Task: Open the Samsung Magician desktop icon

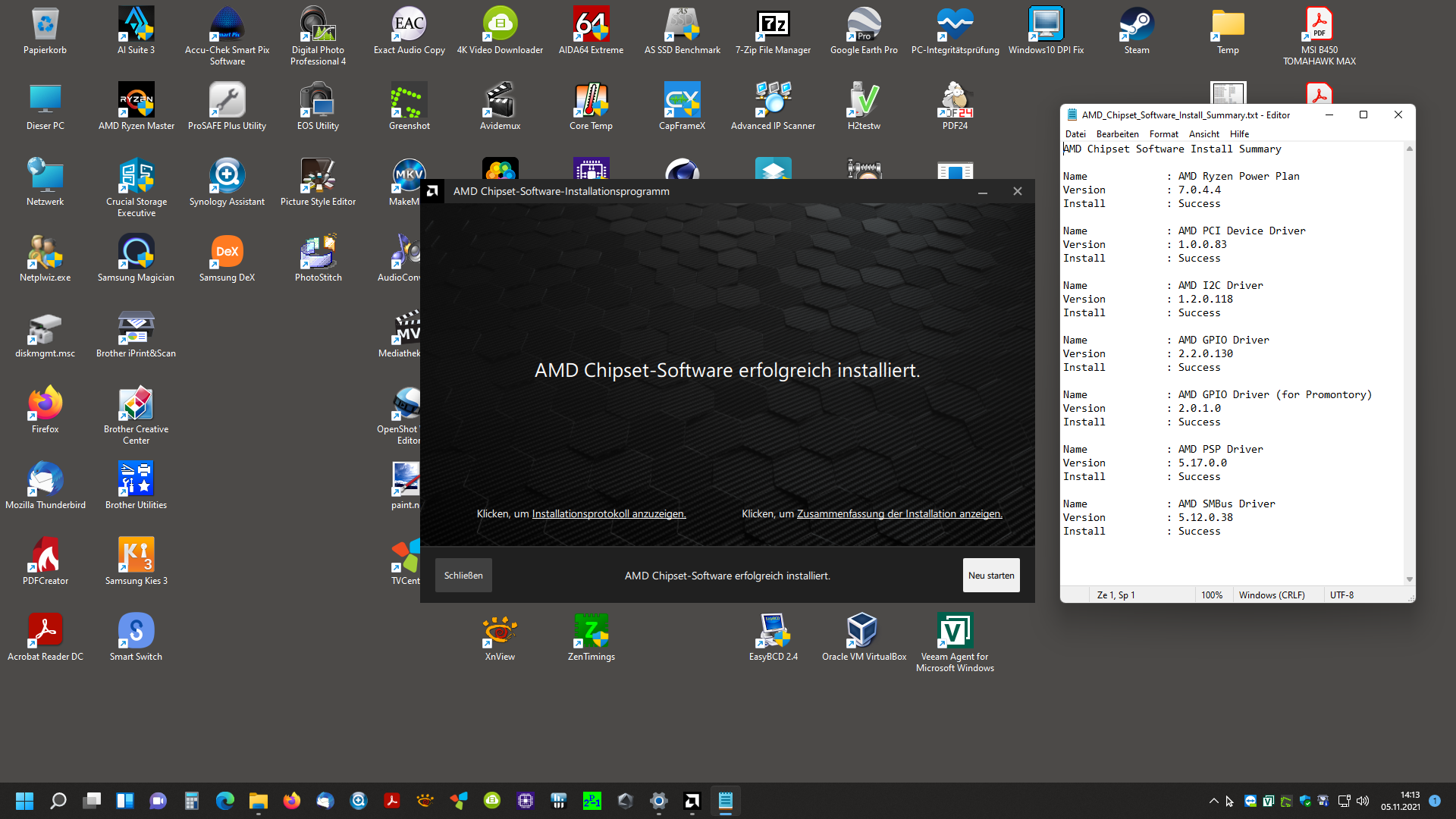Action: (136, 252)
